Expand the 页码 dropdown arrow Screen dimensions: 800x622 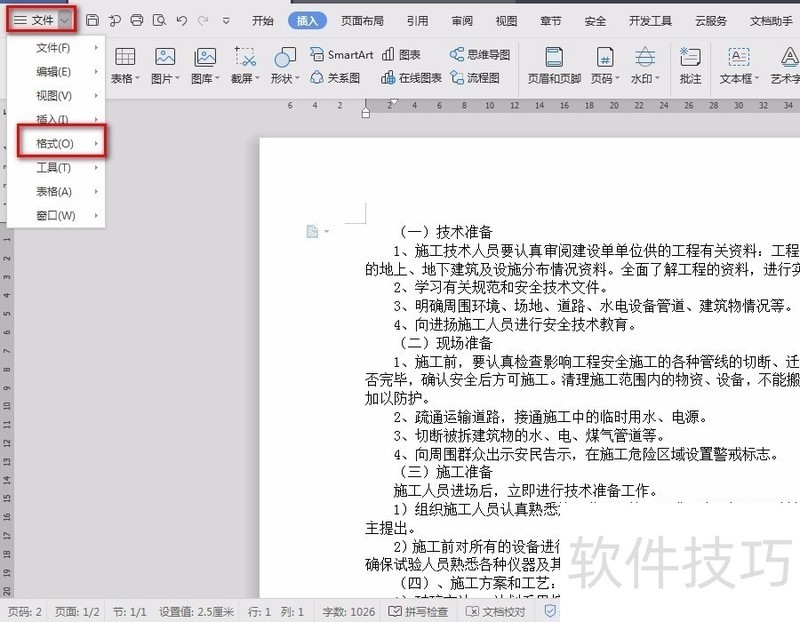[x=617, y=79]
